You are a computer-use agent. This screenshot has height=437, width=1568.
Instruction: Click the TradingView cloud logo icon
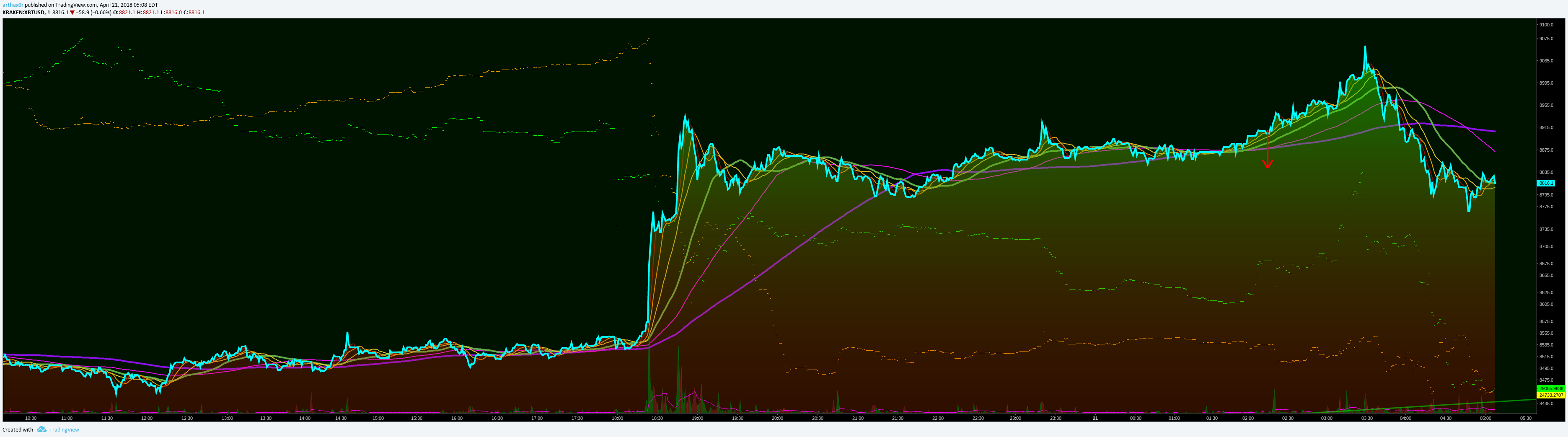[x=41, y=430]
